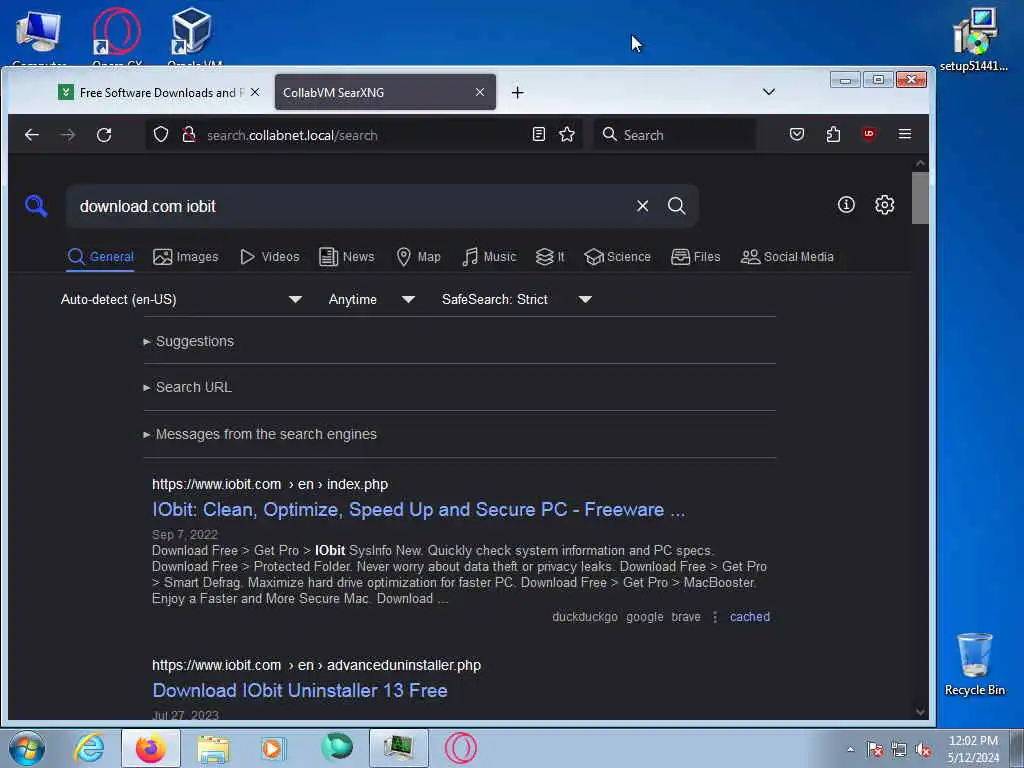Open cached version of first result
The height and width of the screenshot is (768, 1024).
750,617
